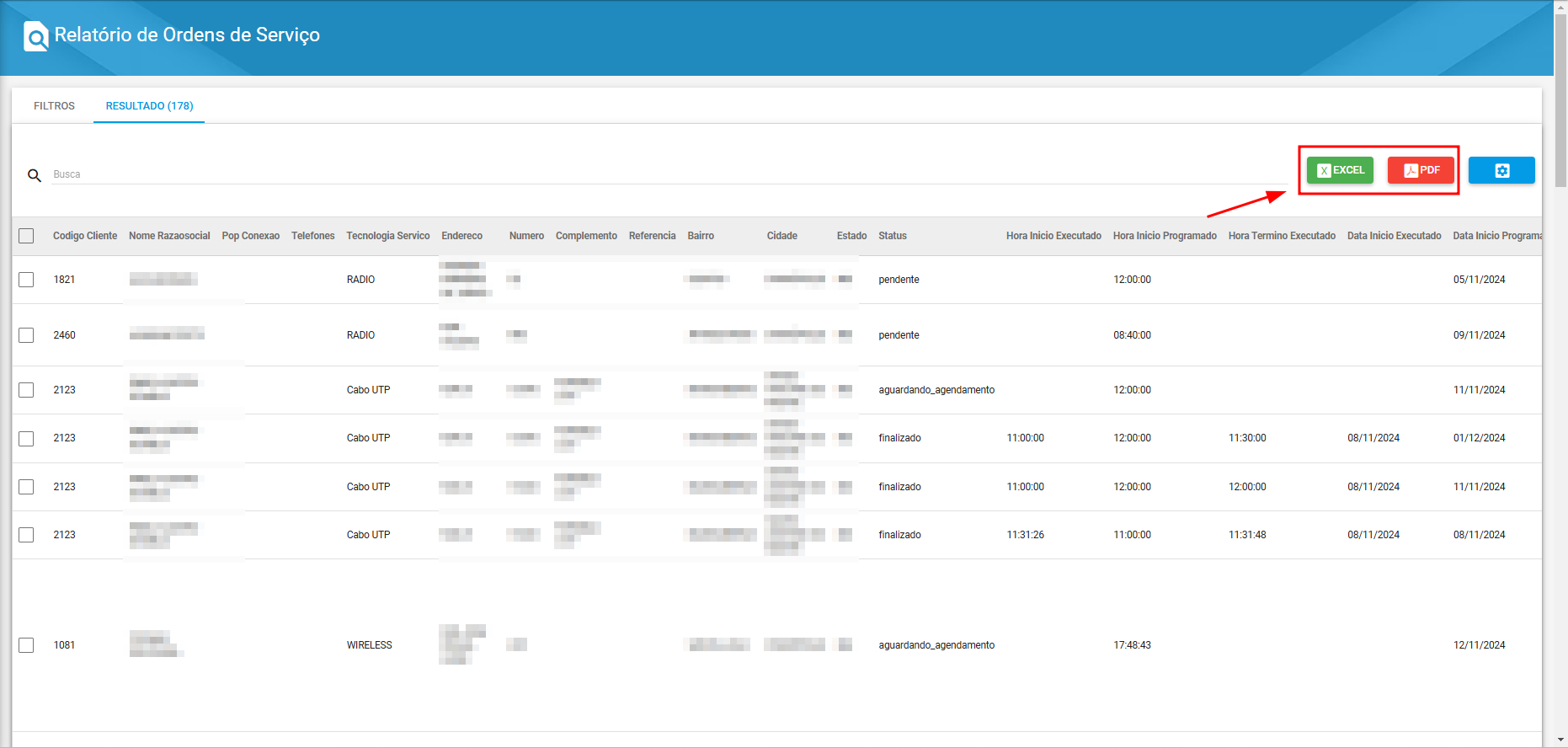
Task: Click the Hora Inicio Programado header
Action: coord(1165,236)
